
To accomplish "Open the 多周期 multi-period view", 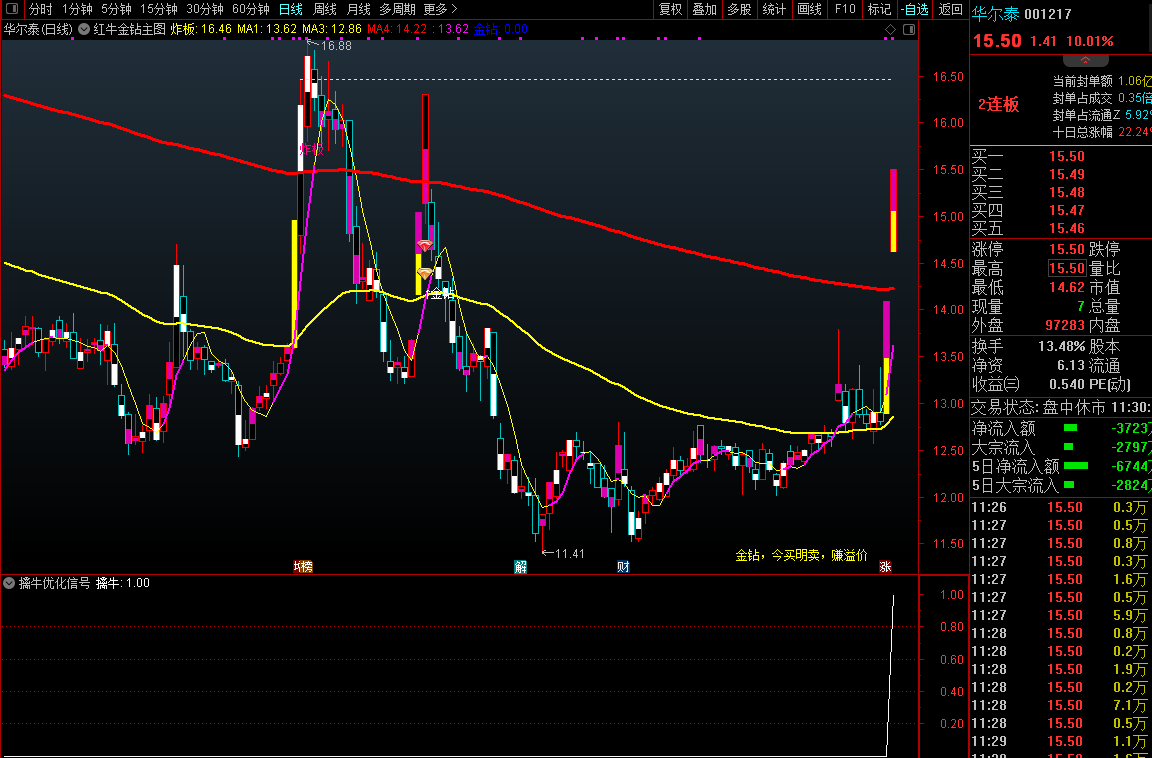I will [397, 9].
